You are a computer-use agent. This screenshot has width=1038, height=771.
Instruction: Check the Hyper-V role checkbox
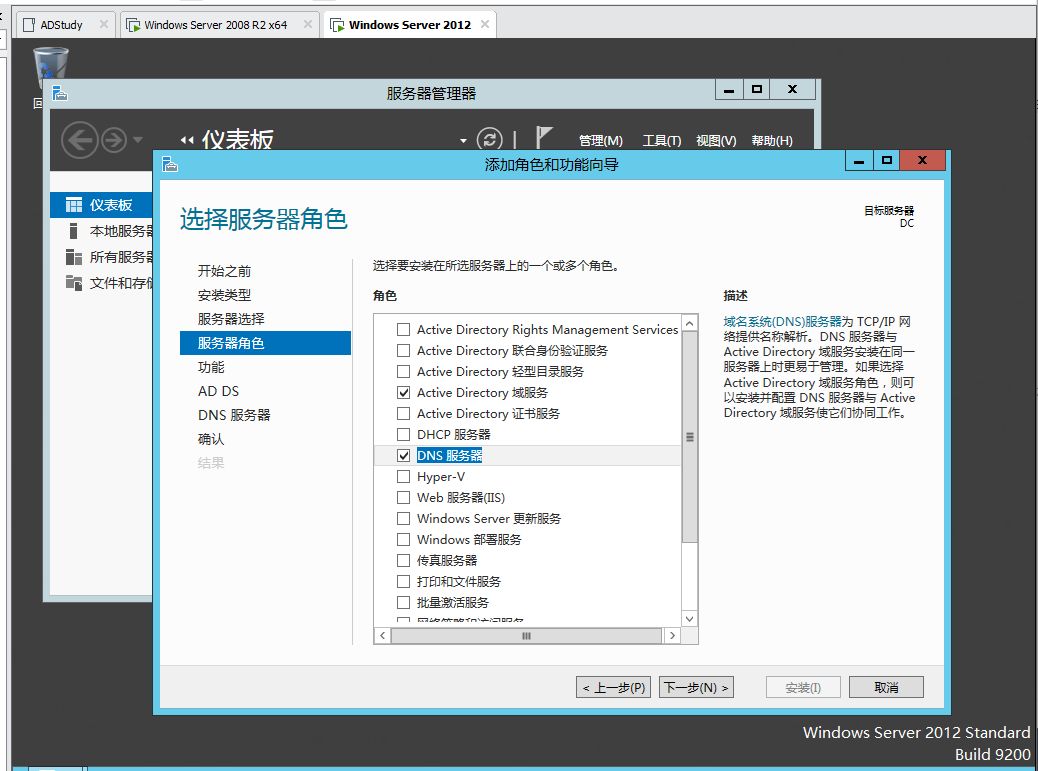click(404, 477)
